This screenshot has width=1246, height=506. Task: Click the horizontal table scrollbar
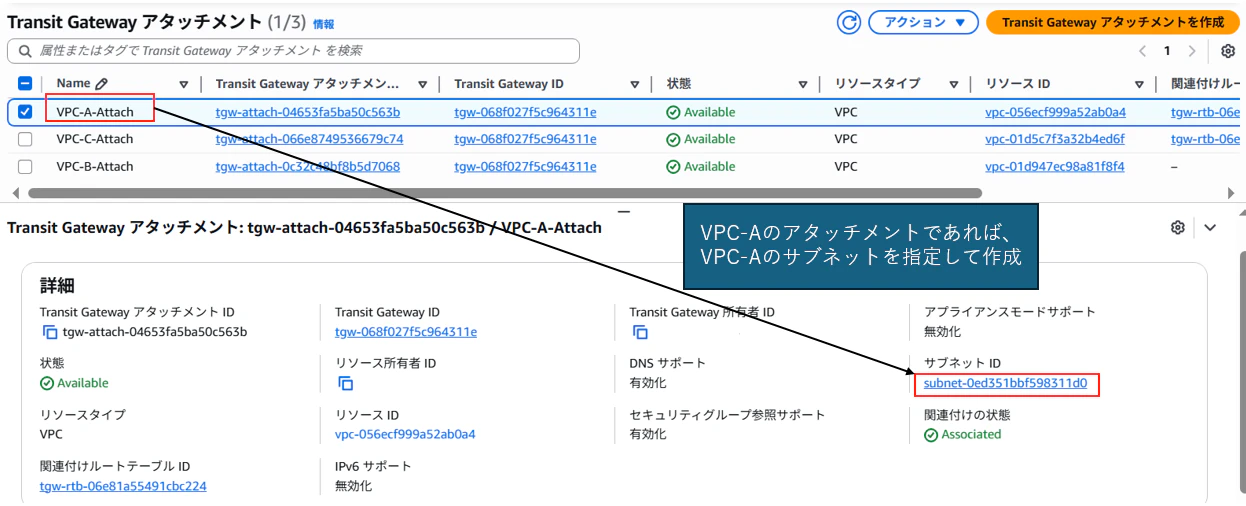point(505,193)
